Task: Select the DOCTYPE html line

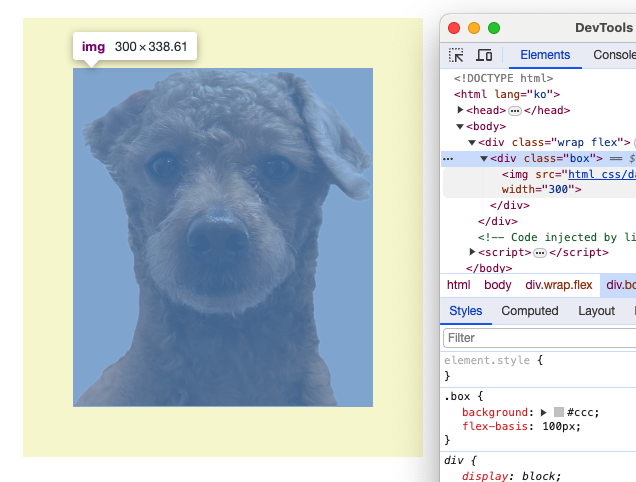Action: (x=503, y=78)
